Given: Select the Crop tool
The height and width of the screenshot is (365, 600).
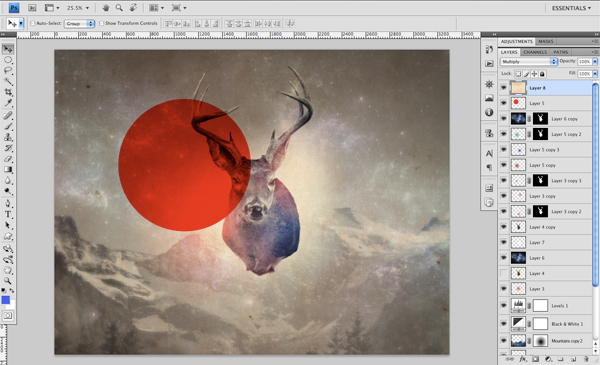Looking at the screenshot, I should click(8, 92).
